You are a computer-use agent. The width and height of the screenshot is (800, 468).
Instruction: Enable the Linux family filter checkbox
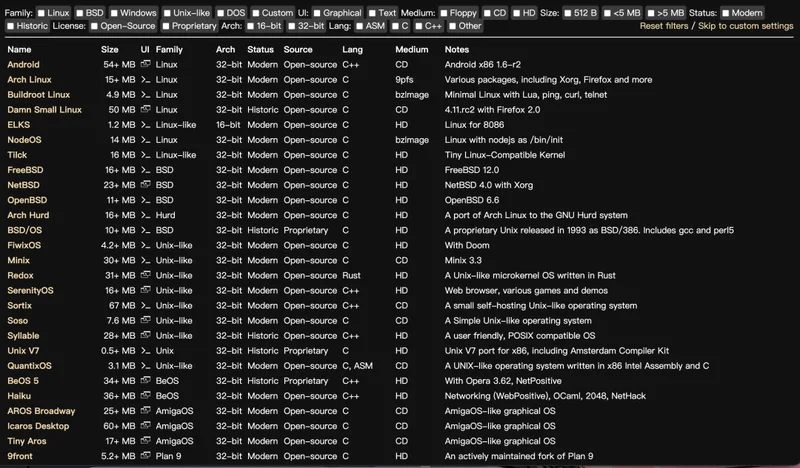41,13
